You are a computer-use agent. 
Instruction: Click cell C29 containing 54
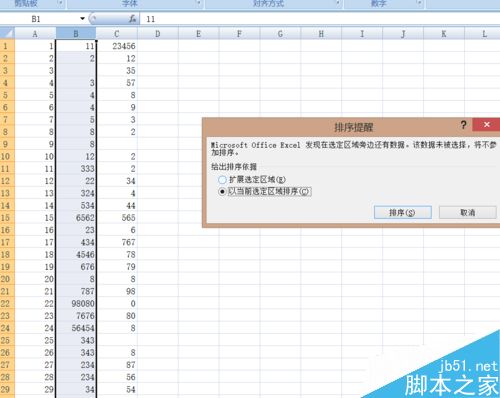[x=117, y=389]
